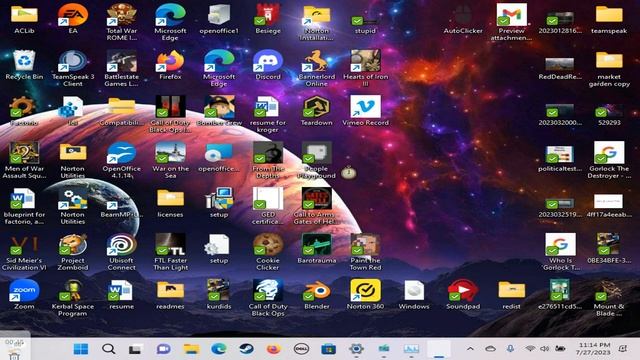Image resolution: width=640 pixels, height=360 pixels.
Task: Open the Compatibili... folder
Action: coord(122,107)
